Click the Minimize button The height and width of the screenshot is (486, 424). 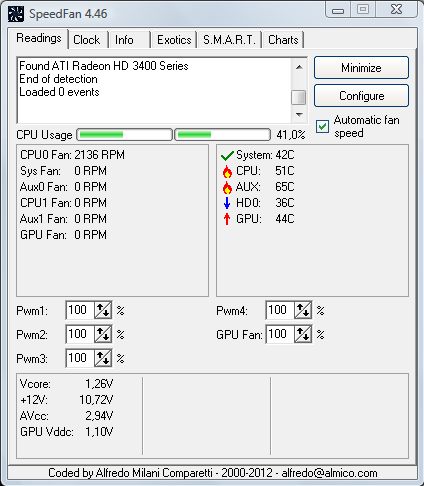click(361, 68)
